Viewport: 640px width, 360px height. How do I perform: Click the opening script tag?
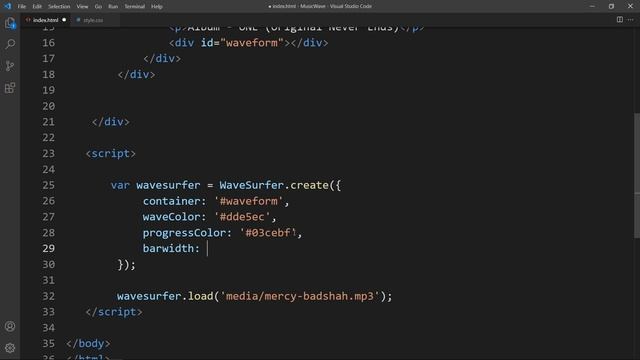(110, 153)
